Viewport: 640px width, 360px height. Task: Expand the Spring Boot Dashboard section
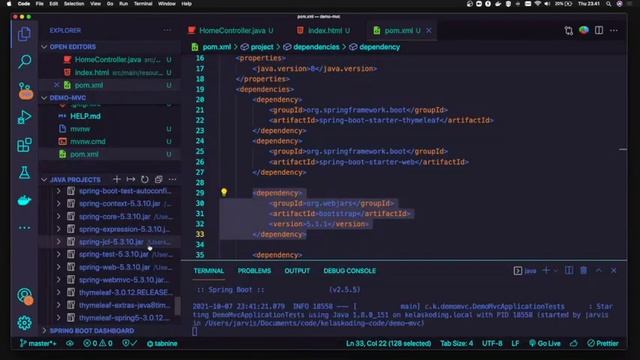[44, 331]
